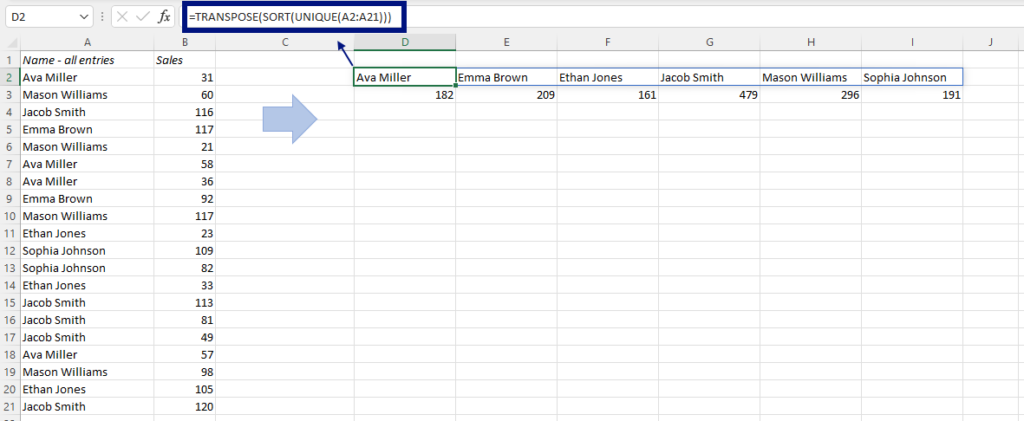Select column C header
The height and width of the screenshot is (421, 1024).
click(285, 43)
